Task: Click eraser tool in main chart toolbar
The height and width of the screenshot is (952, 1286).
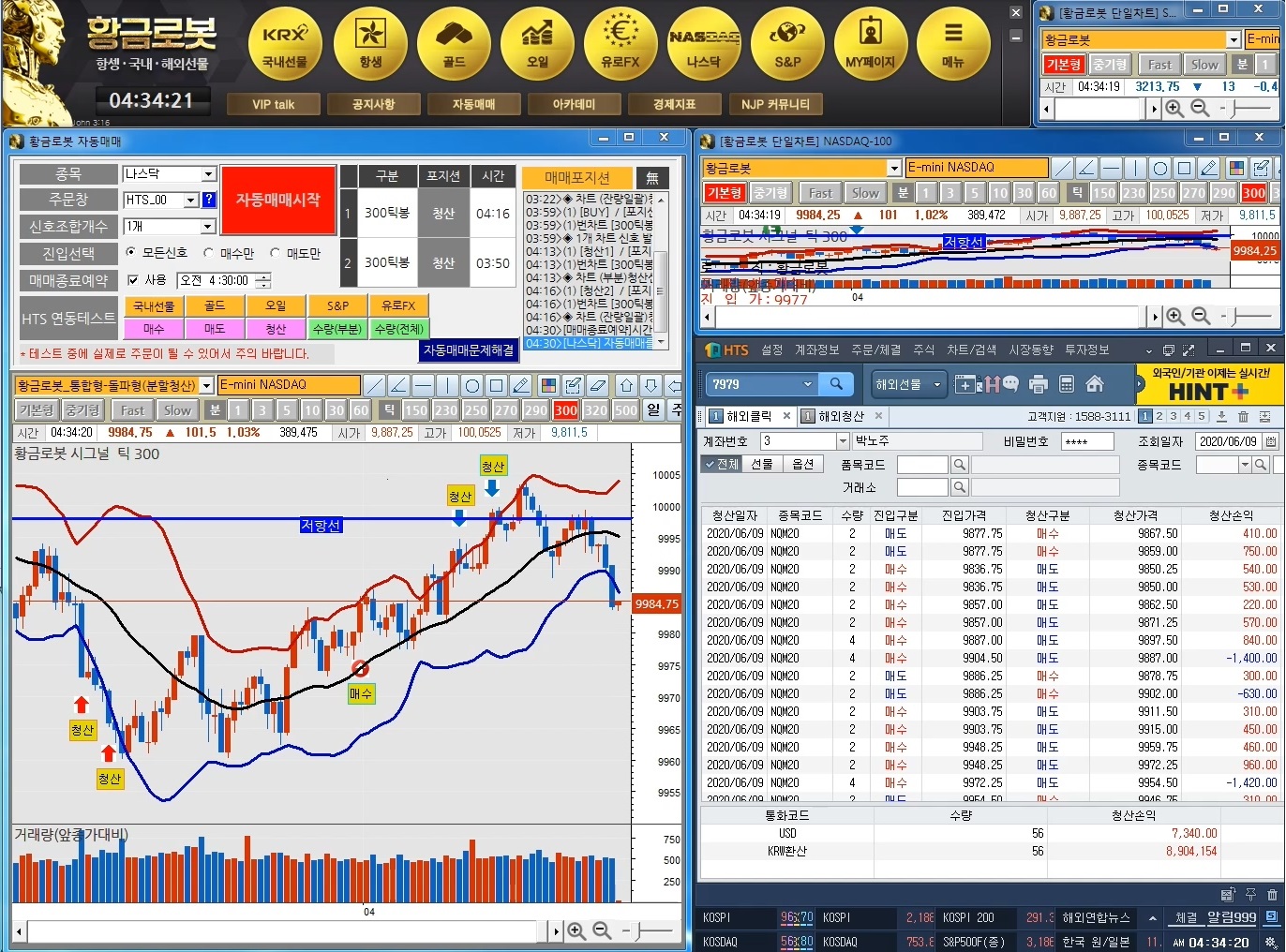Action: pos(598,385)
